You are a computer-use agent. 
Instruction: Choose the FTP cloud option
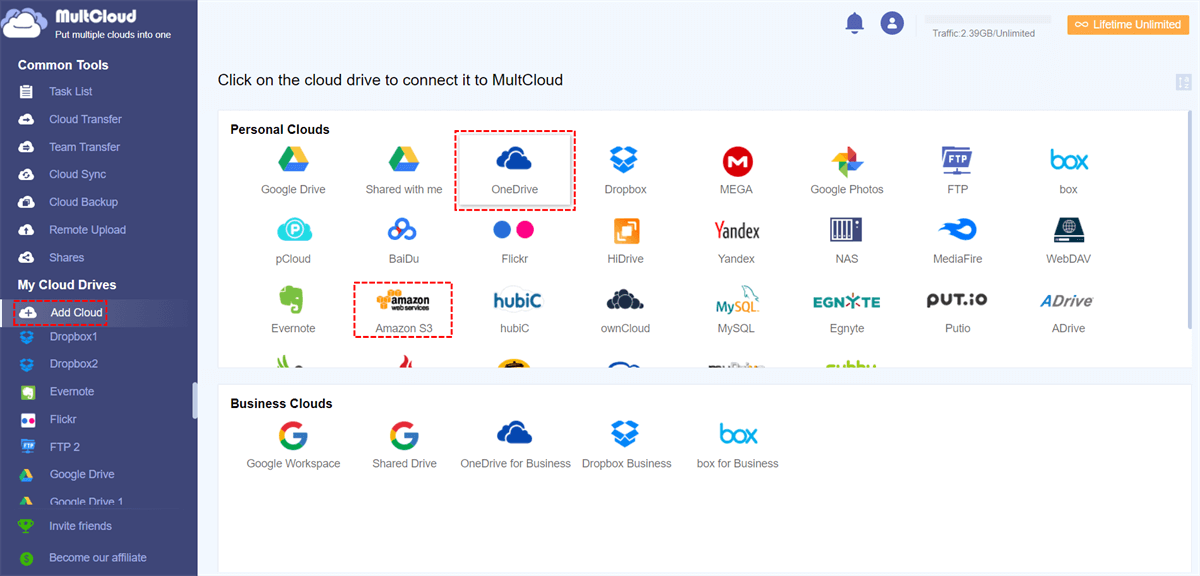coord(957,170)
